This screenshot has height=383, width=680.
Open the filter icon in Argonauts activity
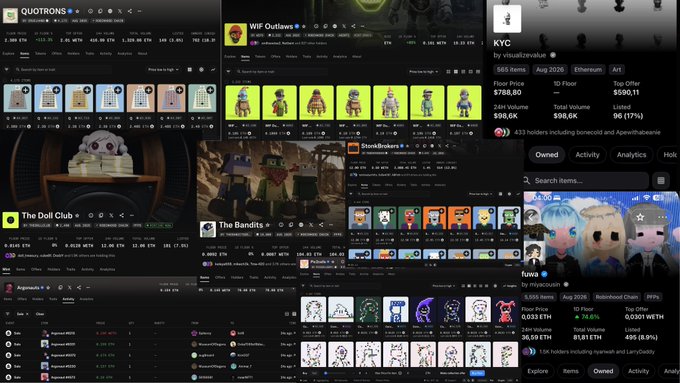pyautogui.click(x=7, y=314)
